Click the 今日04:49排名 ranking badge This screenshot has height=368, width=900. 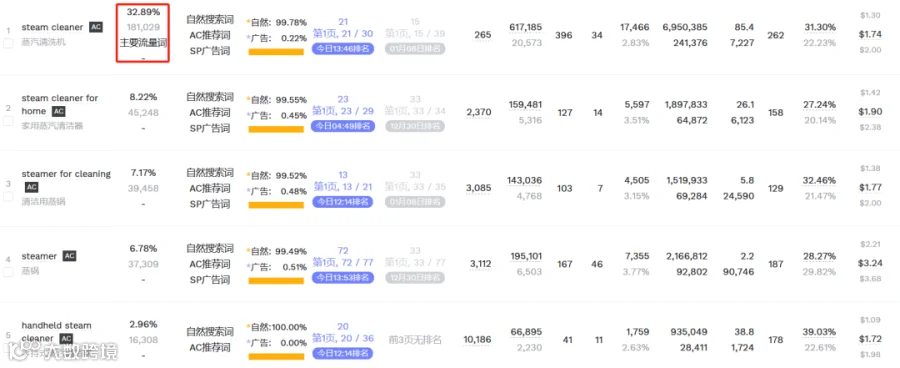(343, 126)
